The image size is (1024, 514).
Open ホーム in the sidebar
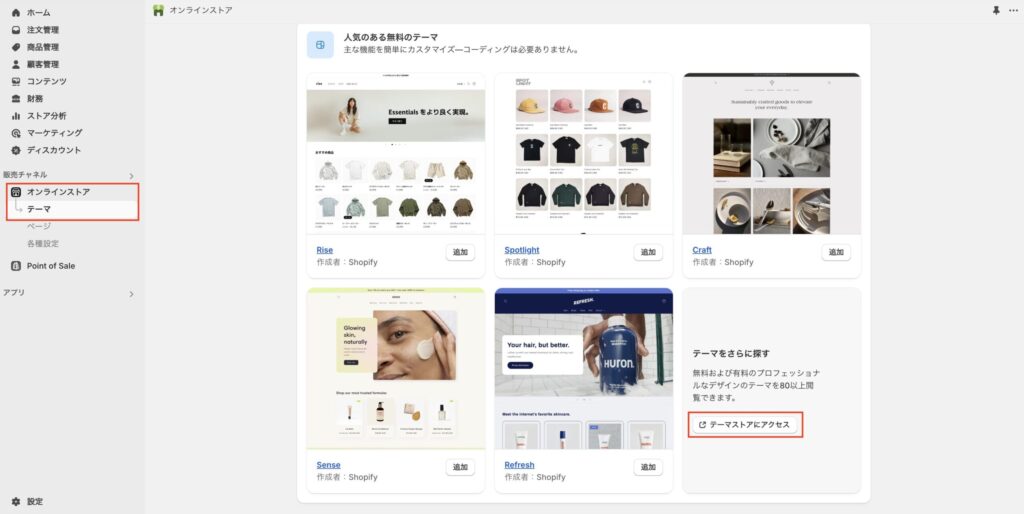tap(39, 12)
